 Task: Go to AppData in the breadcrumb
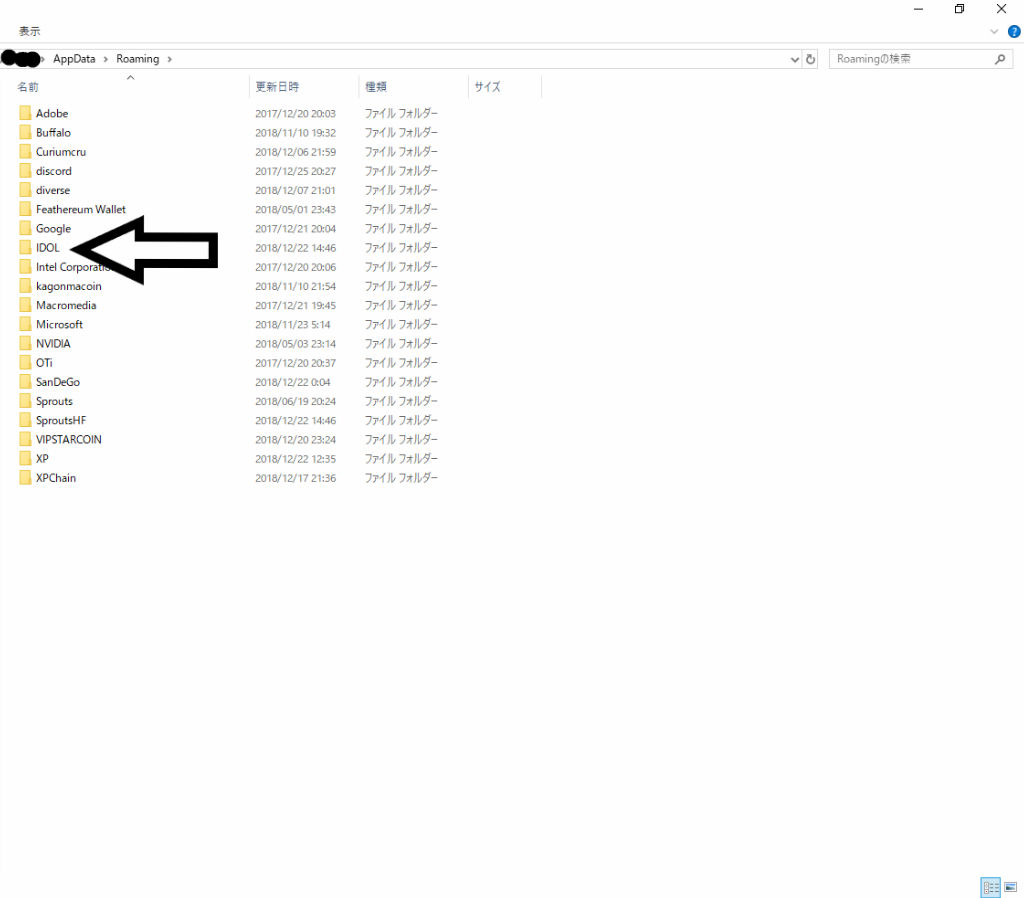(x=74, y=59)
